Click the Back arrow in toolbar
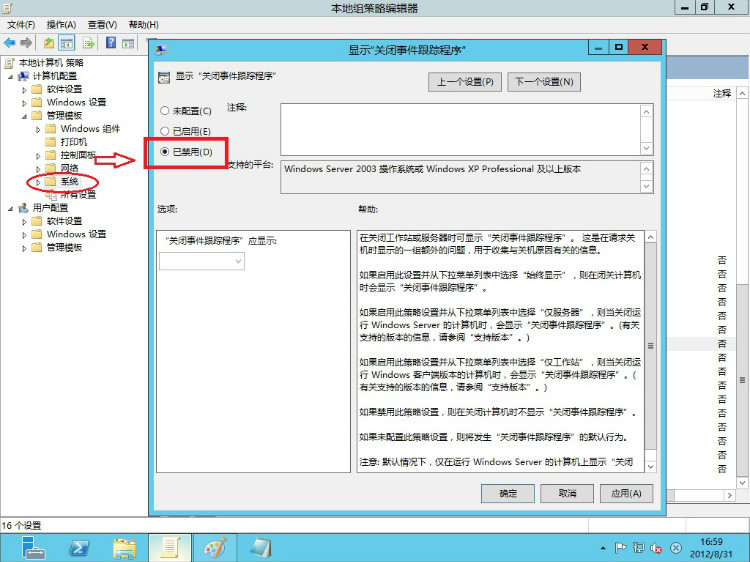The height and width of the screenshot is (562, 750). (x=10, y=43)
